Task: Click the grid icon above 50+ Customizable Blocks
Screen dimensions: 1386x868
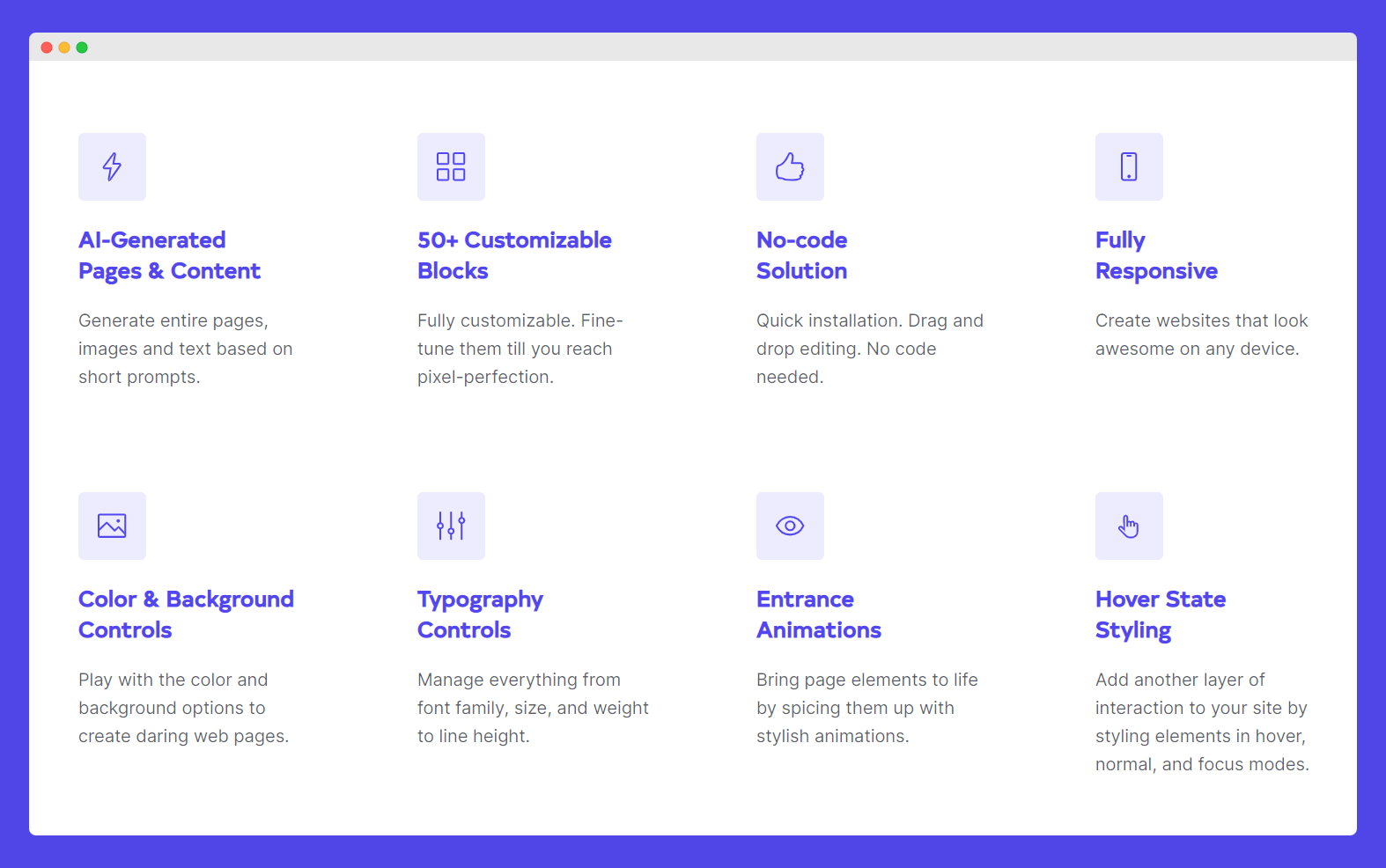Action: pyautogui.click(x=451, y=166)
